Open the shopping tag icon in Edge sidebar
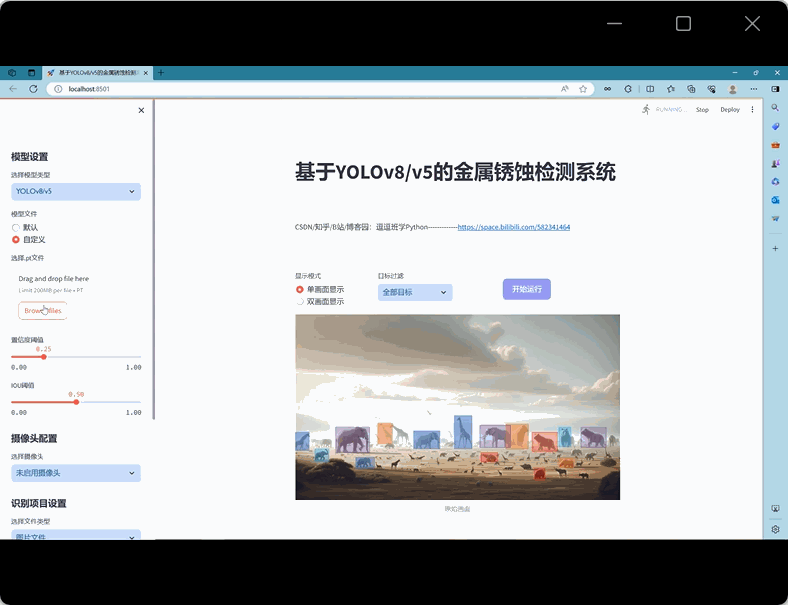Screen dimensions: 788x605 point(775,126)
